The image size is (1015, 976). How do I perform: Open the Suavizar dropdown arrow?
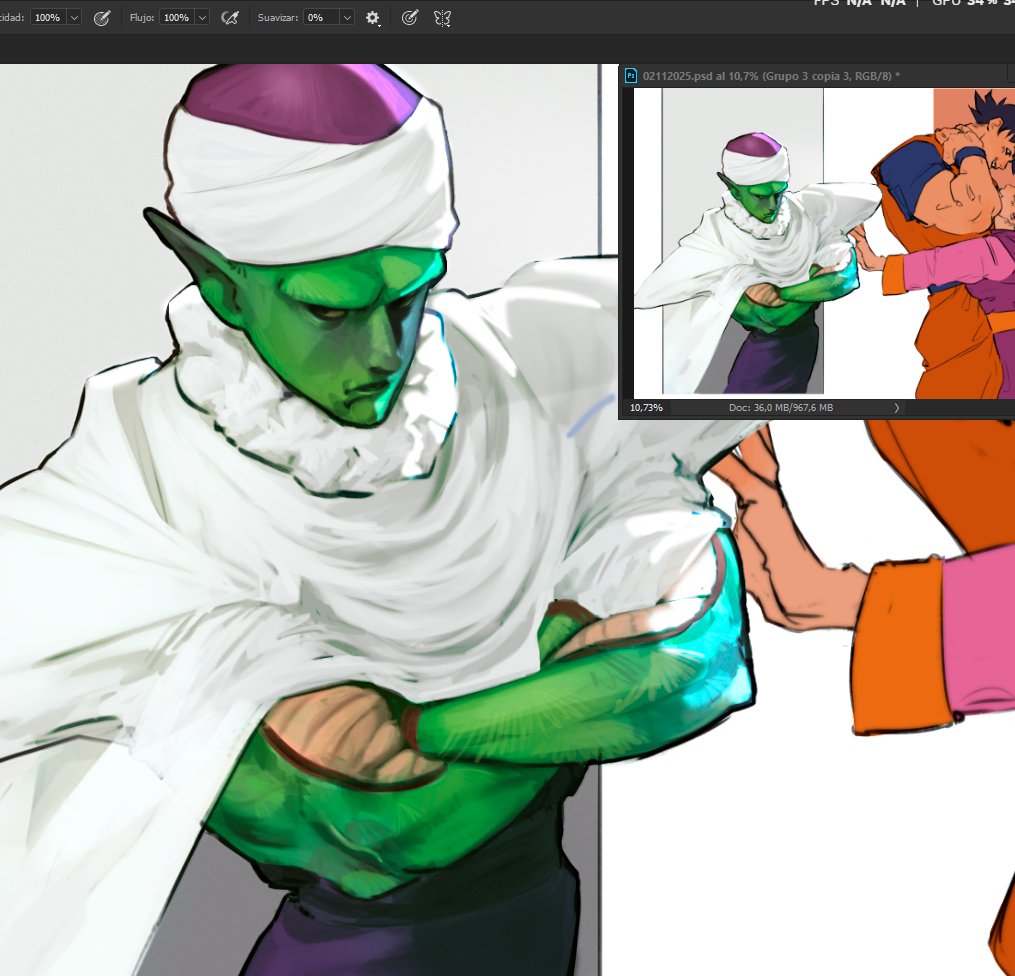[x=347, y=18]
